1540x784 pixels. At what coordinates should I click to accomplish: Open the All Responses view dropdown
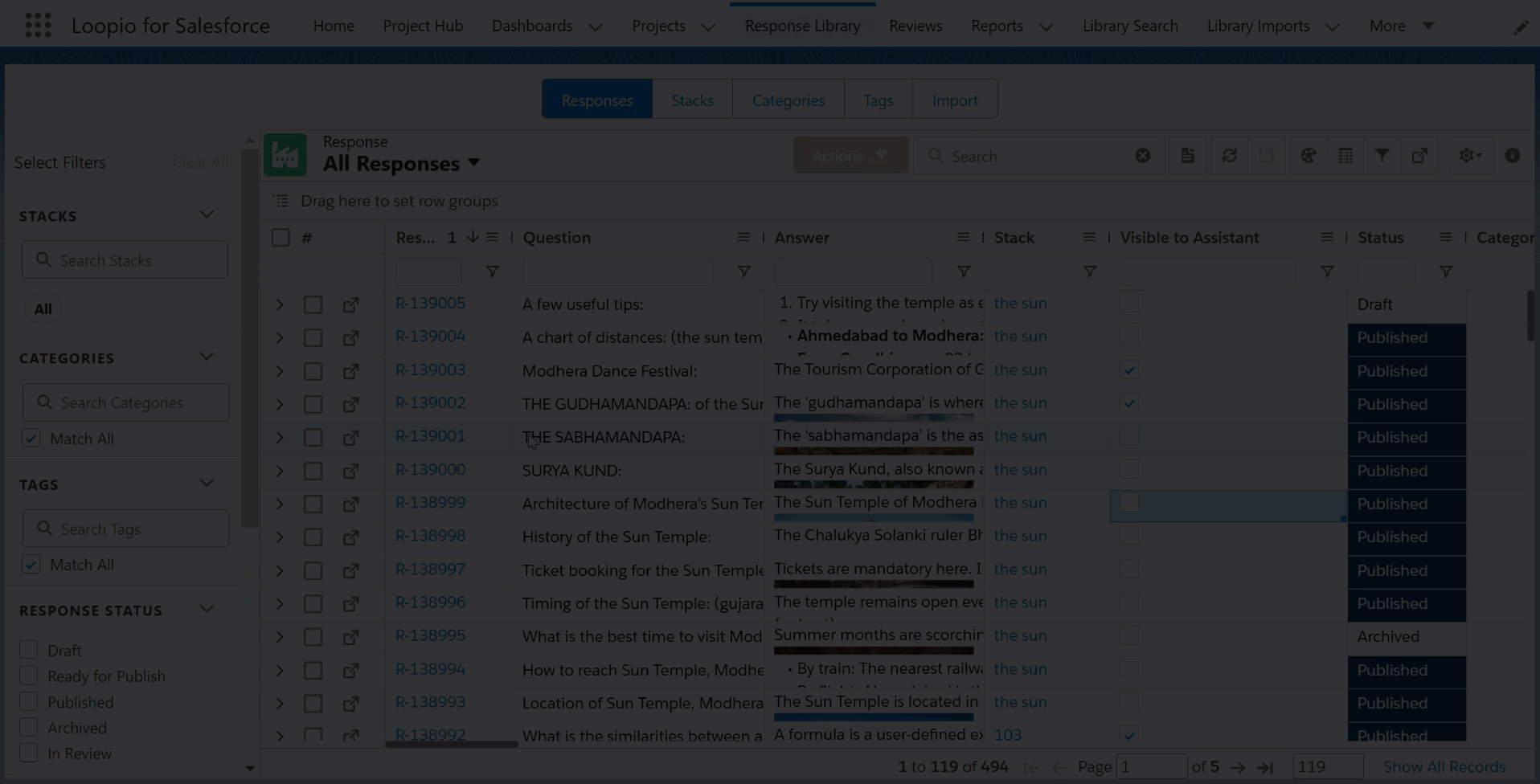pos(474,163)
